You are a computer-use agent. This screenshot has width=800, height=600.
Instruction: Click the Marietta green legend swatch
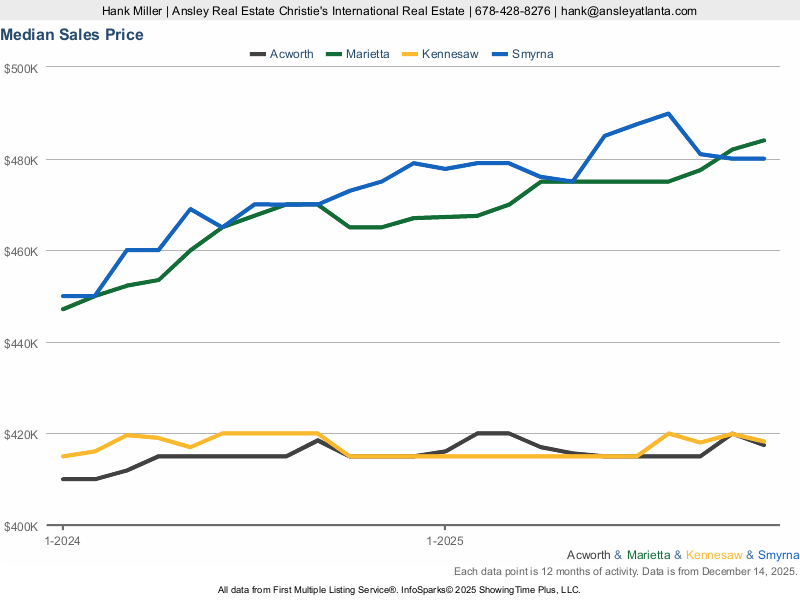coord(333,54)
